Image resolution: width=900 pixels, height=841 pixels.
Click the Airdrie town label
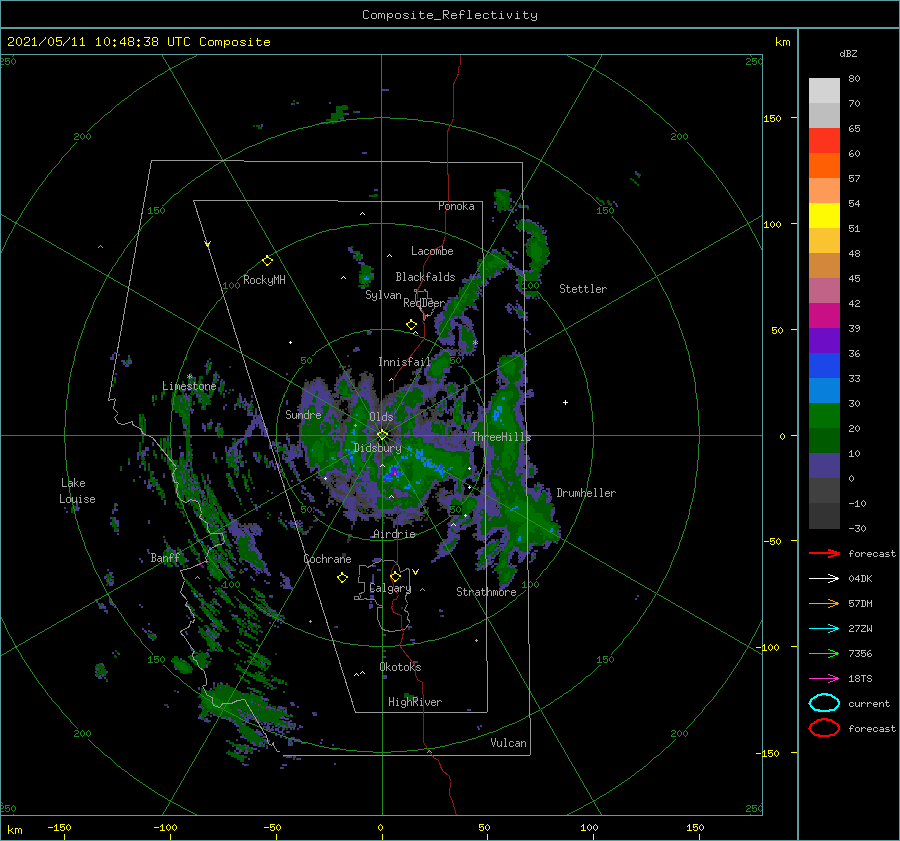tap(394, 534)
